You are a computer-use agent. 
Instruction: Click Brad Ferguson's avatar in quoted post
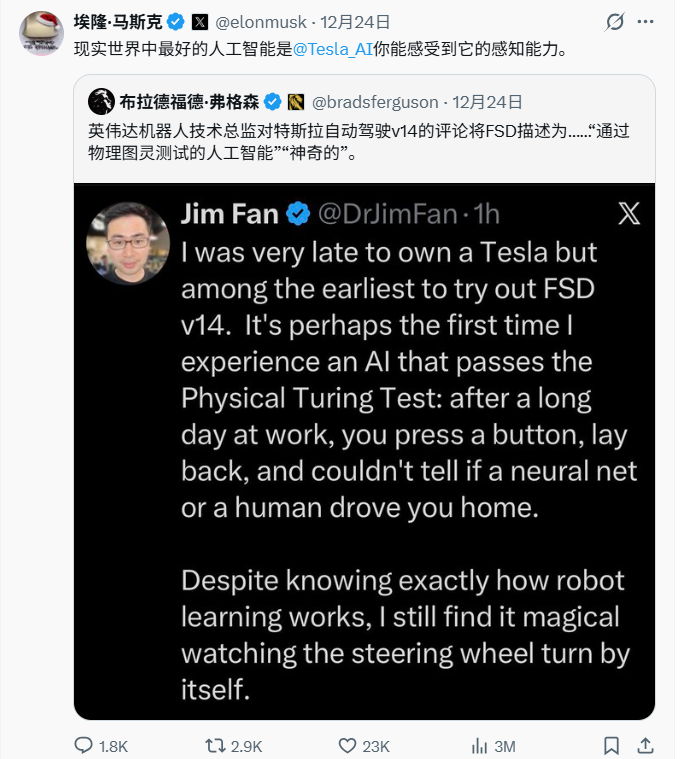[x=101, y=101]
